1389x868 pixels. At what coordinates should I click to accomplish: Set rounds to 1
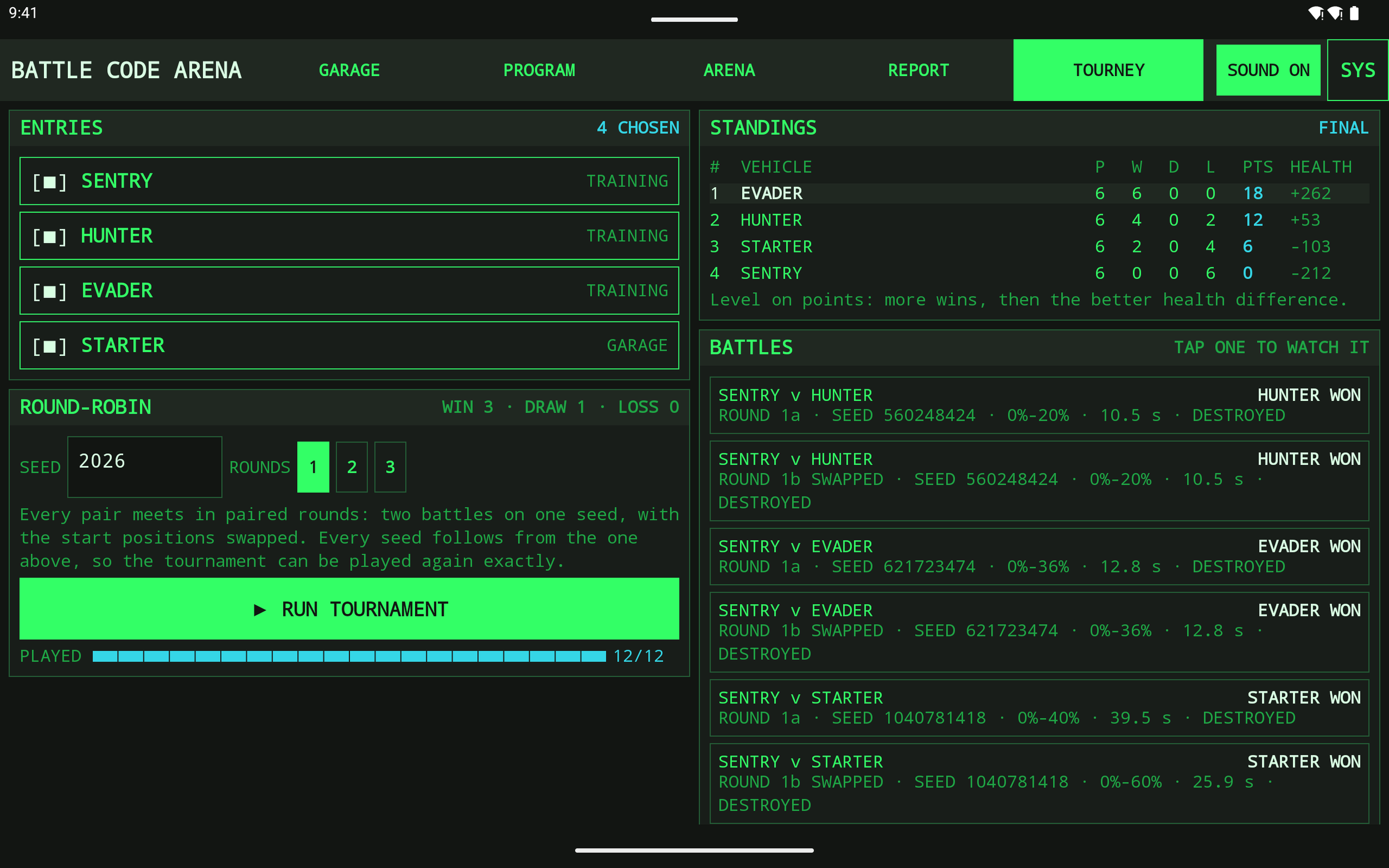pyautogui.click(x=313, y=466)
